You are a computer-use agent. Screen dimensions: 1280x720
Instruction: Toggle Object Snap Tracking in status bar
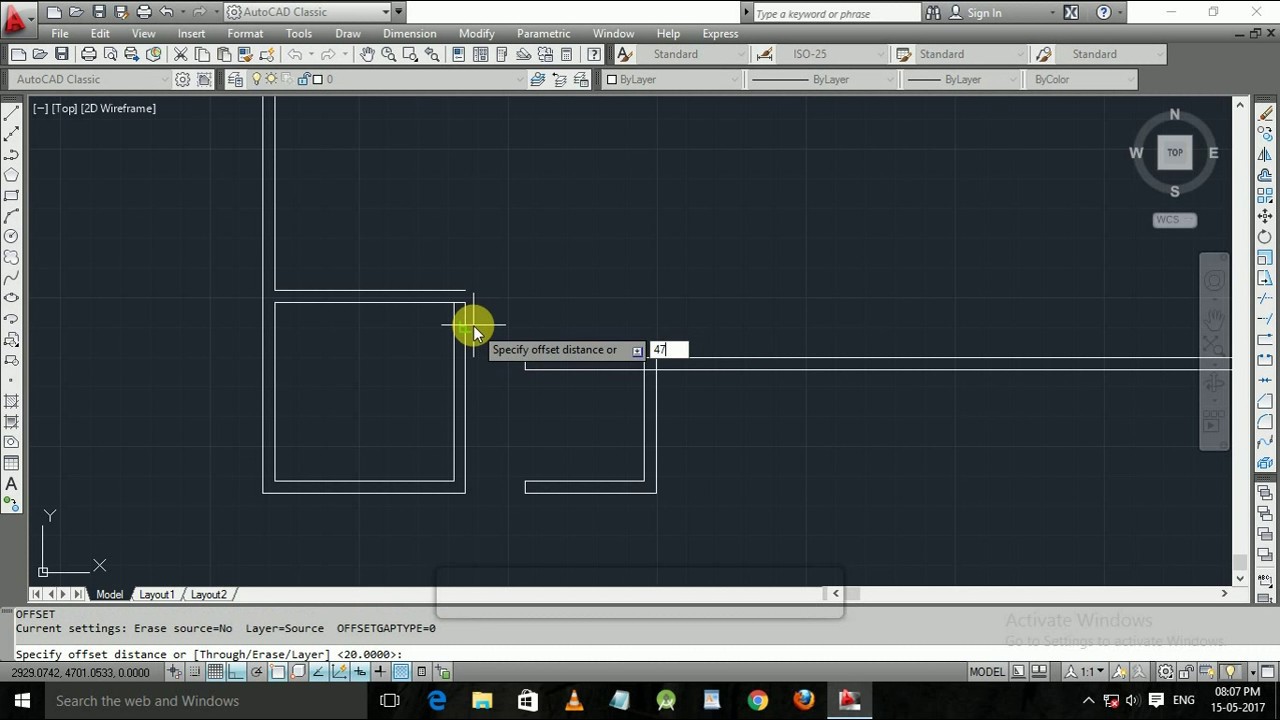pyautogui.click(x=319, y=672)
